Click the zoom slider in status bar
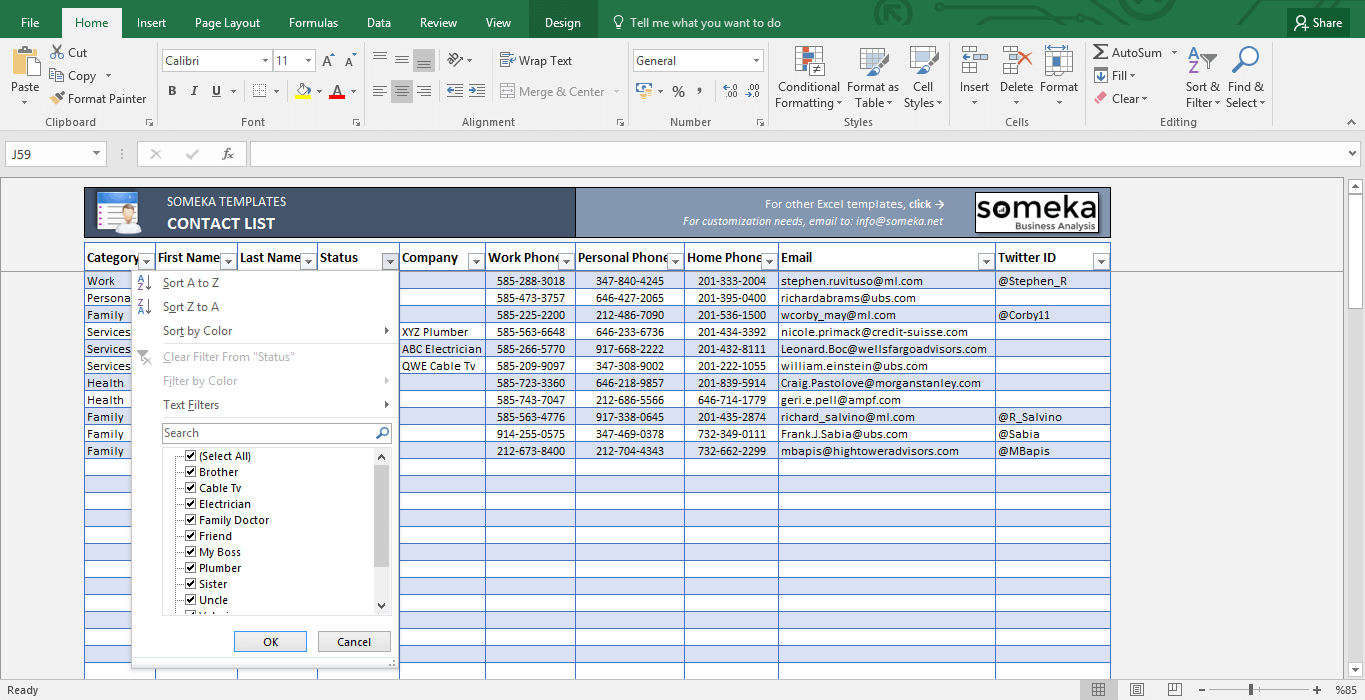The image size is (1365, 700). pyautogui.click(x=1250, y=690)
